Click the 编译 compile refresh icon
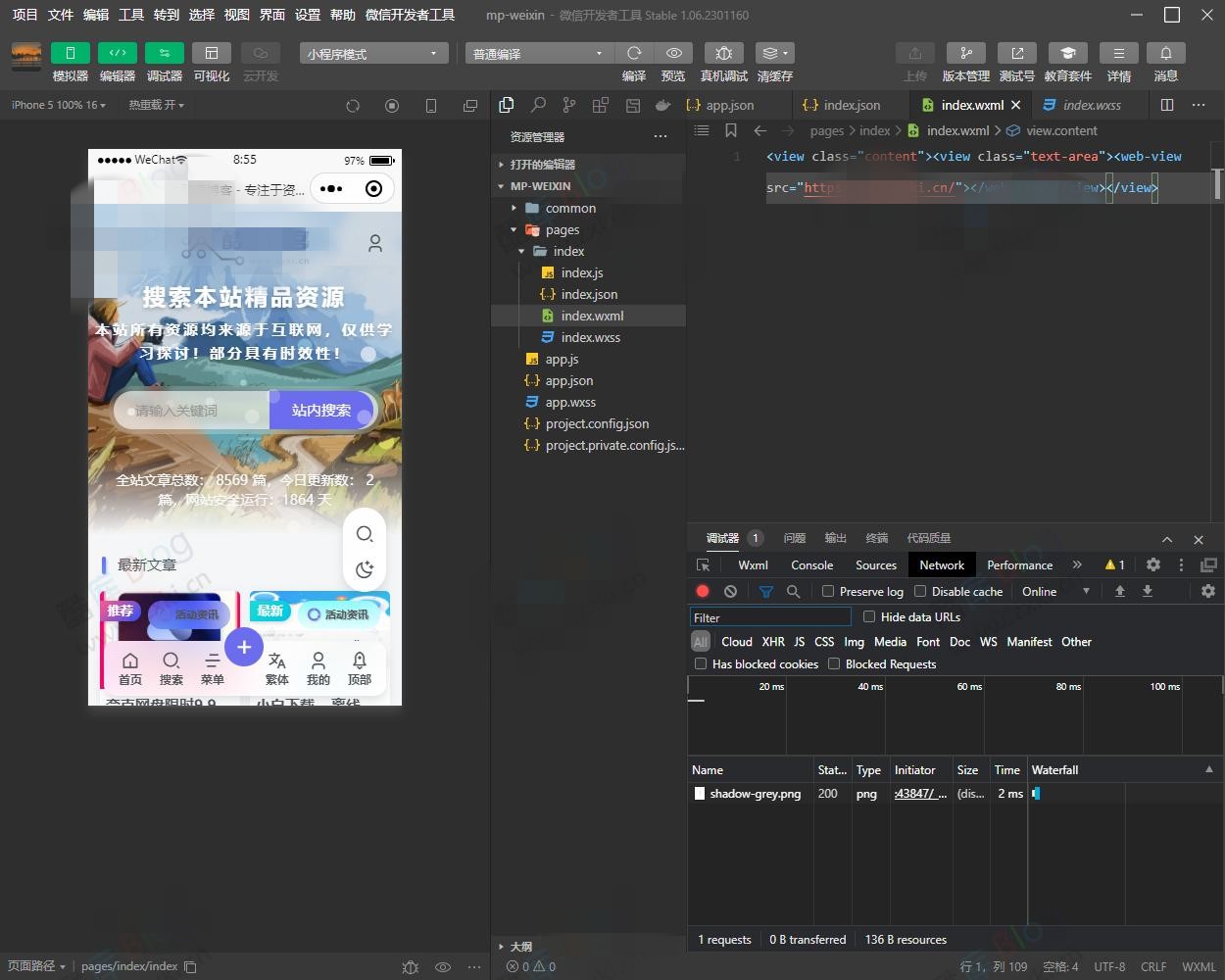 pos(634,53)
